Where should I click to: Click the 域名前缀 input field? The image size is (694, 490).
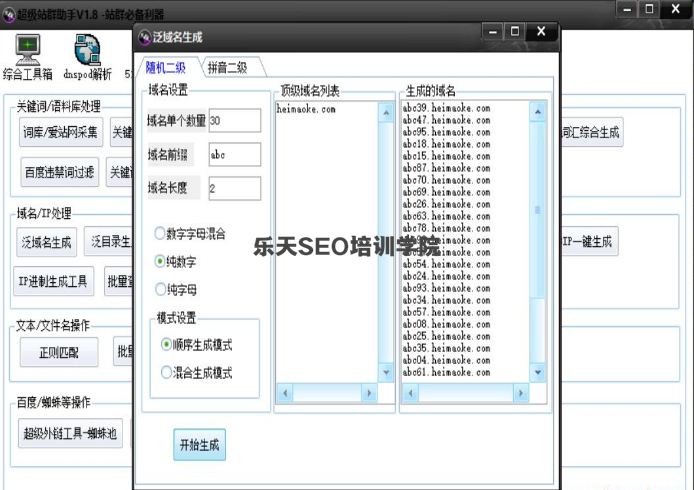tap(235, 154)
